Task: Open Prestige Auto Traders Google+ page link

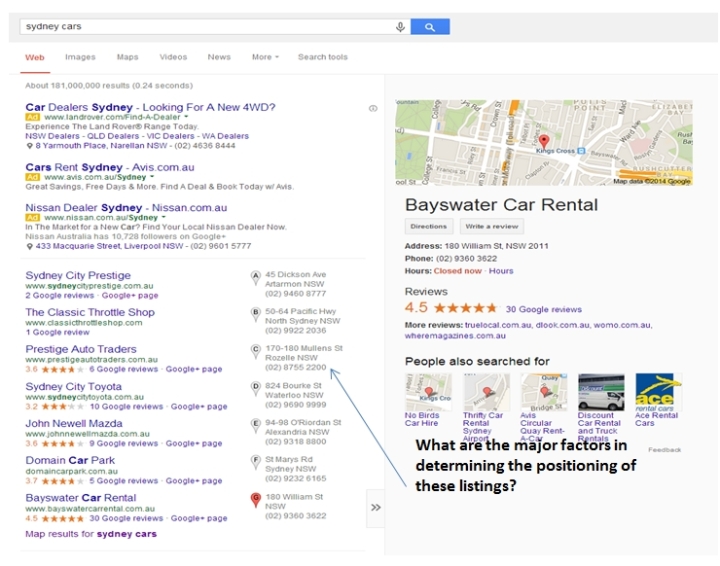Action: [194, 369]
